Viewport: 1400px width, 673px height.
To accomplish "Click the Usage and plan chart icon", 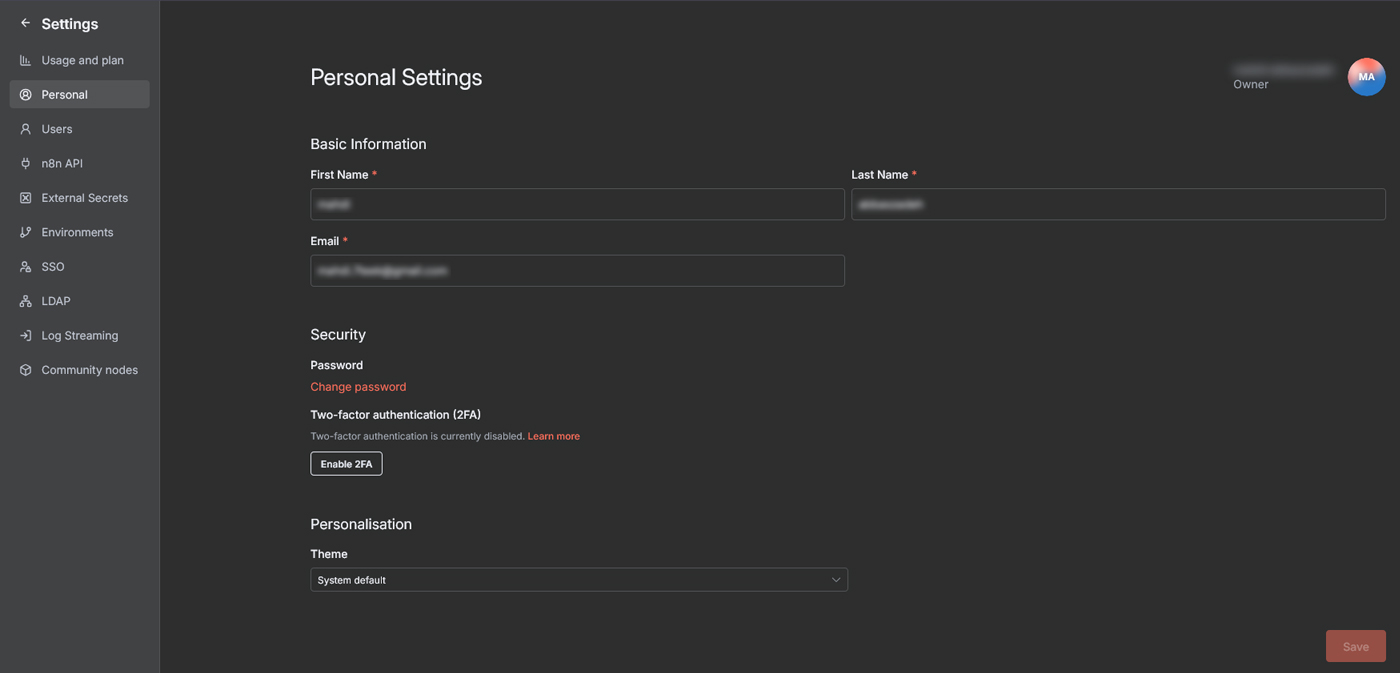I will [26, 61].
